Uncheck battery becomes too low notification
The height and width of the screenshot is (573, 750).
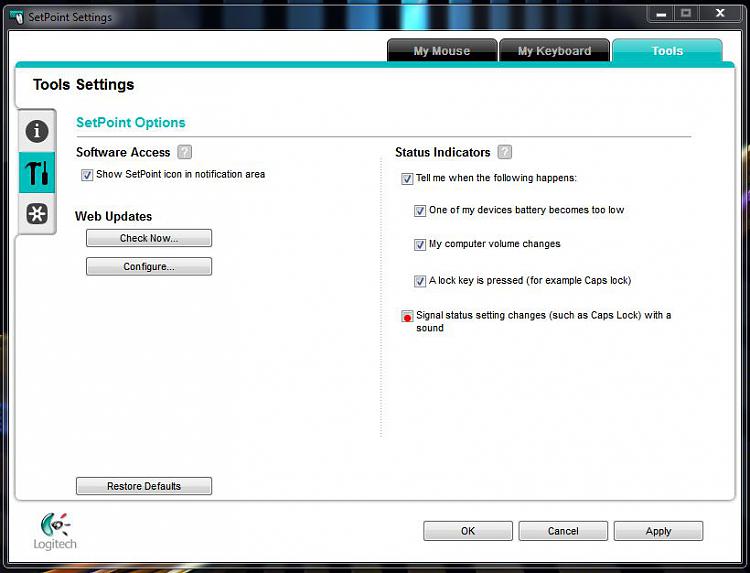419,211
